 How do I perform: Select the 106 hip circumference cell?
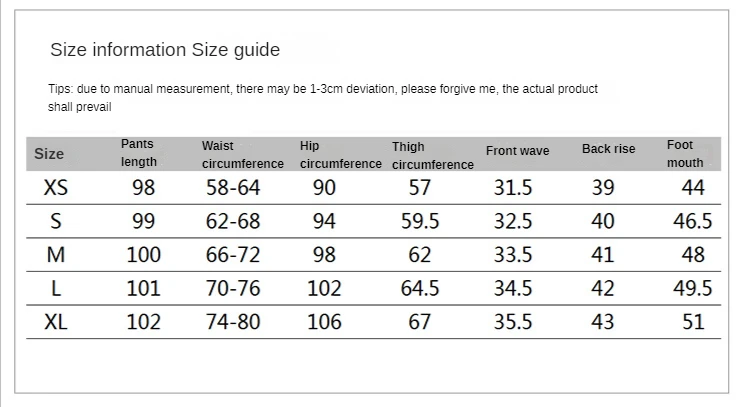pyautogui.click(x=324, y=322)
